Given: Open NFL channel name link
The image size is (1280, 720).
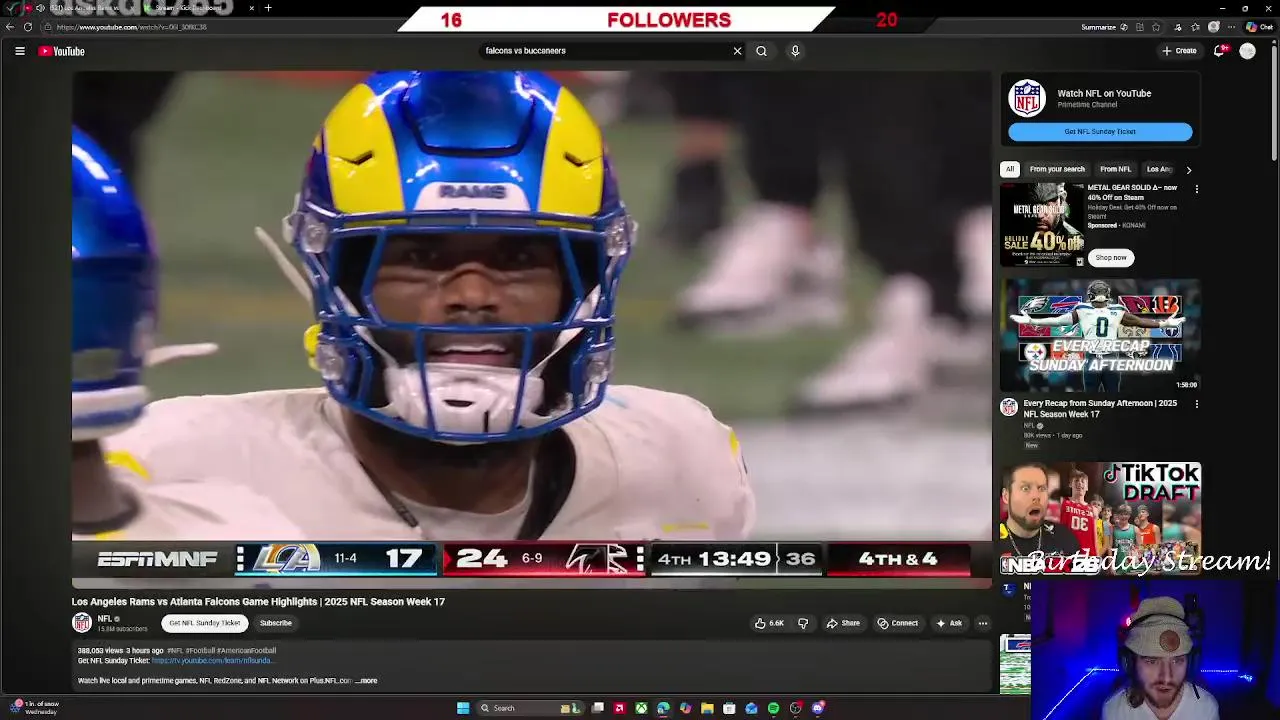Looking at the screenshot, I should 104,619.
